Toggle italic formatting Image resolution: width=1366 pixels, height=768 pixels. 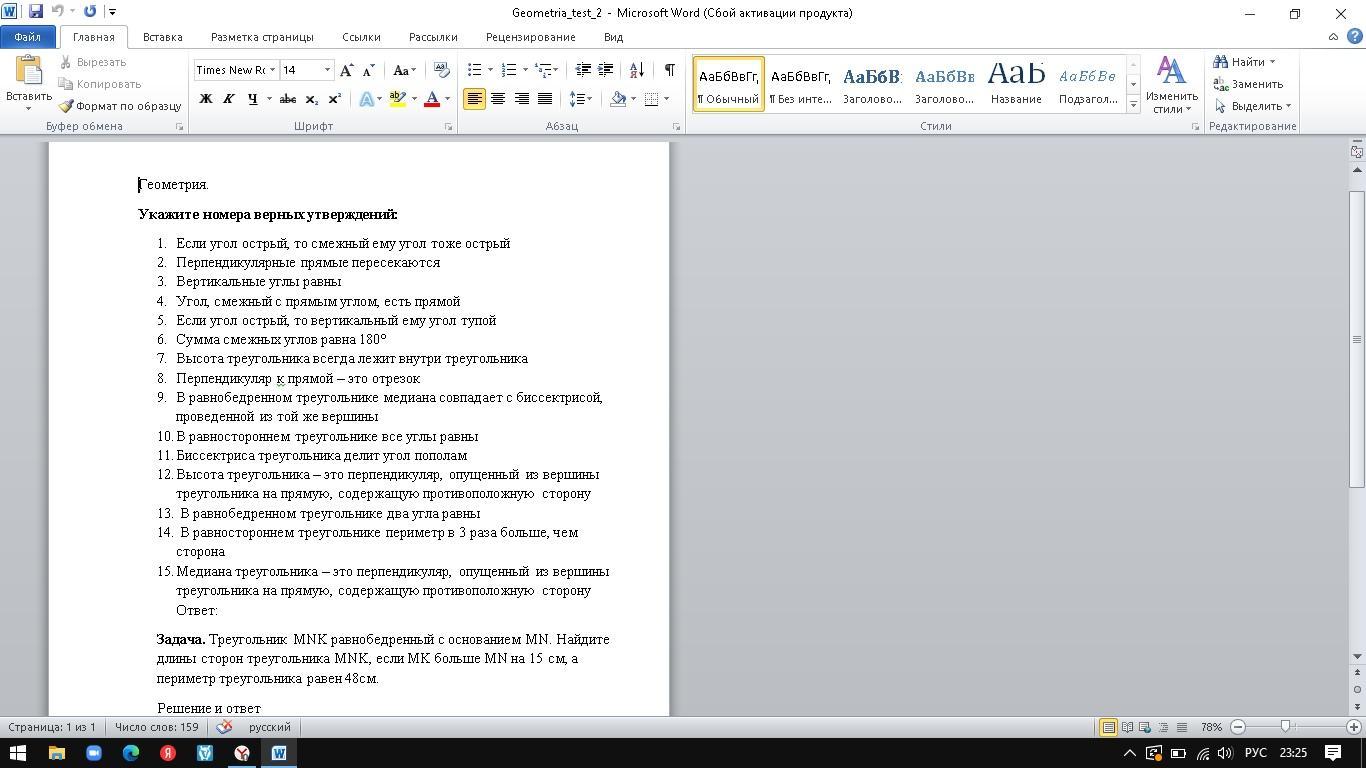(228, 99)
